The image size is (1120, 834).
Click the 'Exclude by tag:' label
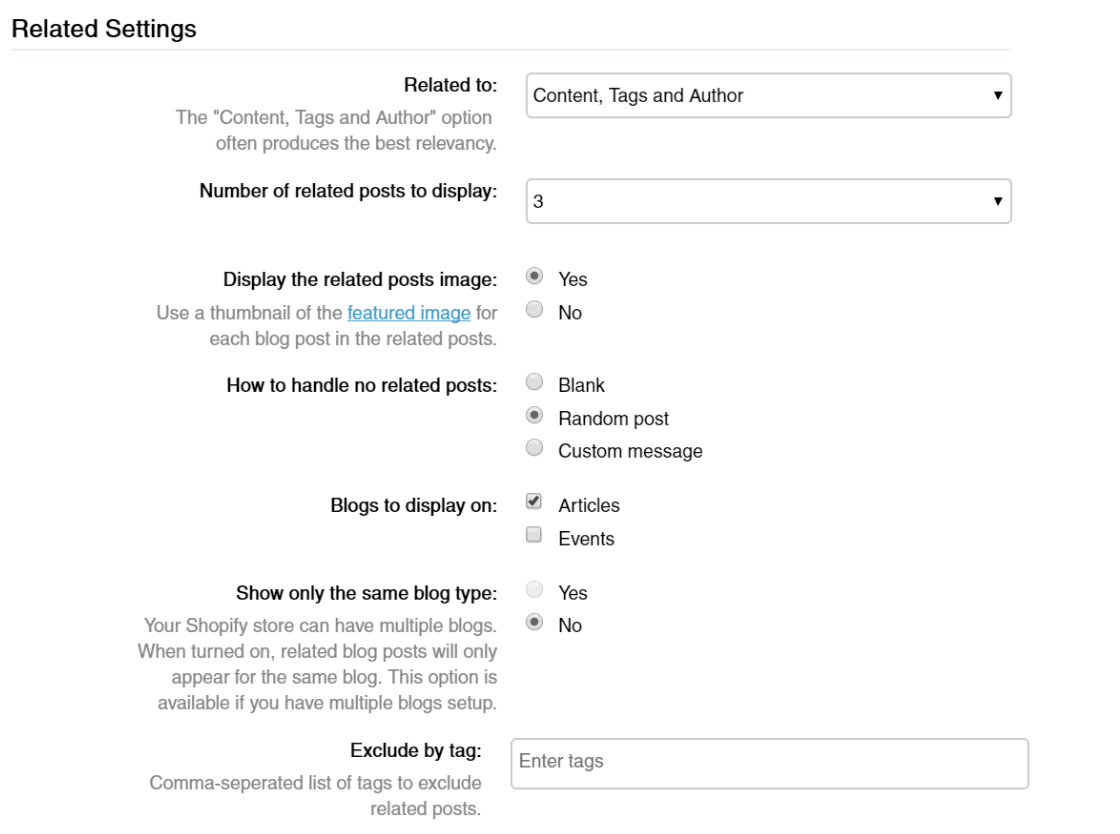click(x=416, y=750)
